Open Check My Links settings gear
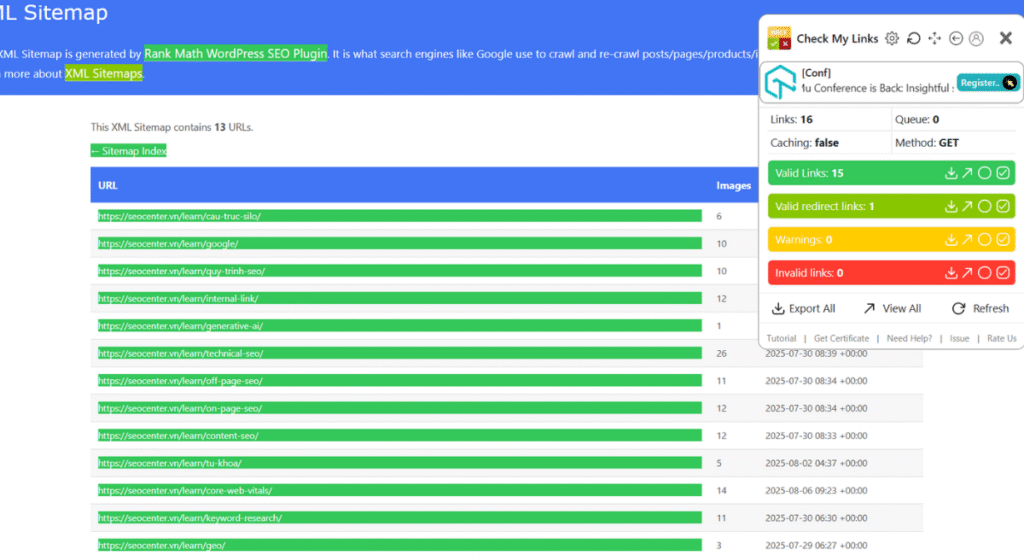This screenshot has height=555, width=1024. (x=892, y=39)
